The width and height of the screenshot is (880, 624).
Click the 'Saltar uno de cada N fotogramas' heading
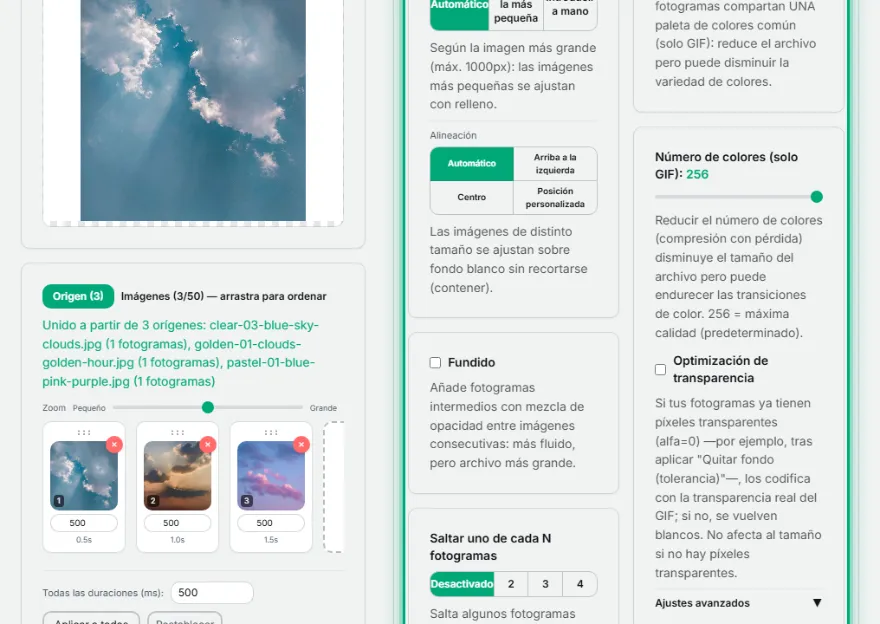(x=491, y=547)
